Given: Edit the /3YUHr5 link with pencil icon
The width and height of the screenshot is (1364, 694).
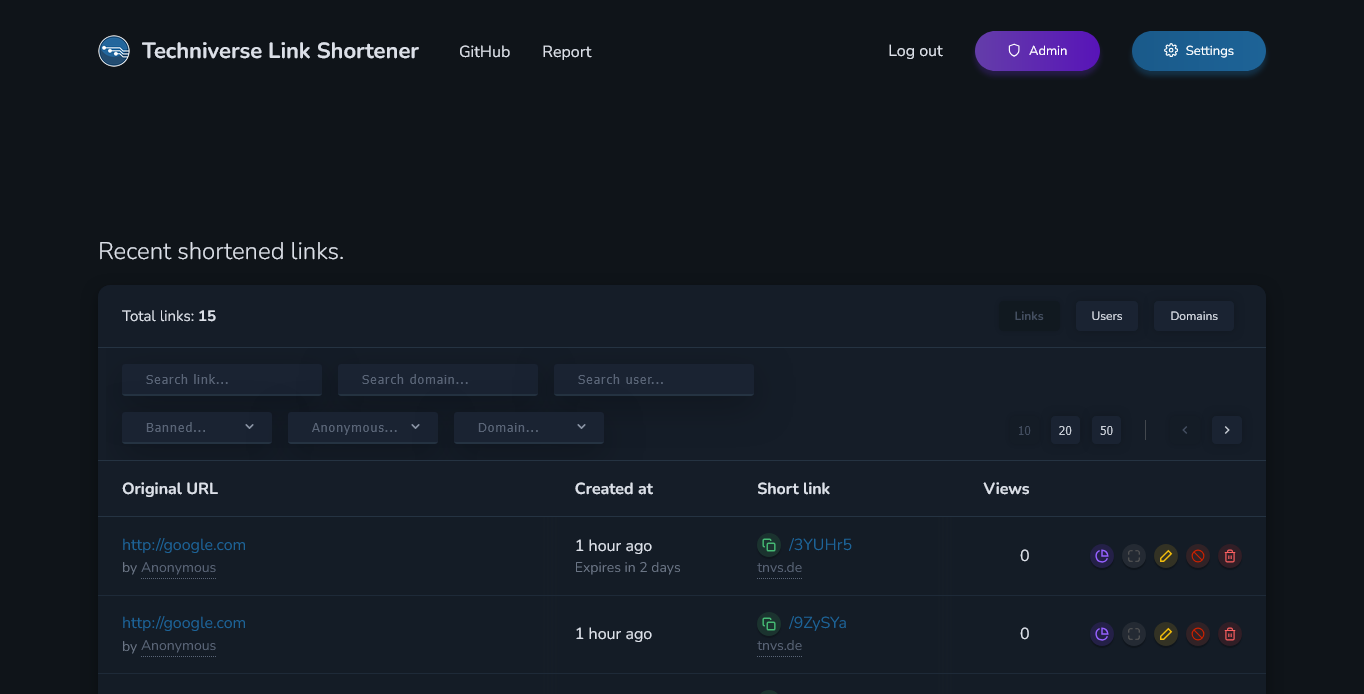Looking at the screenshot, I should click(x=1166, y=556).
